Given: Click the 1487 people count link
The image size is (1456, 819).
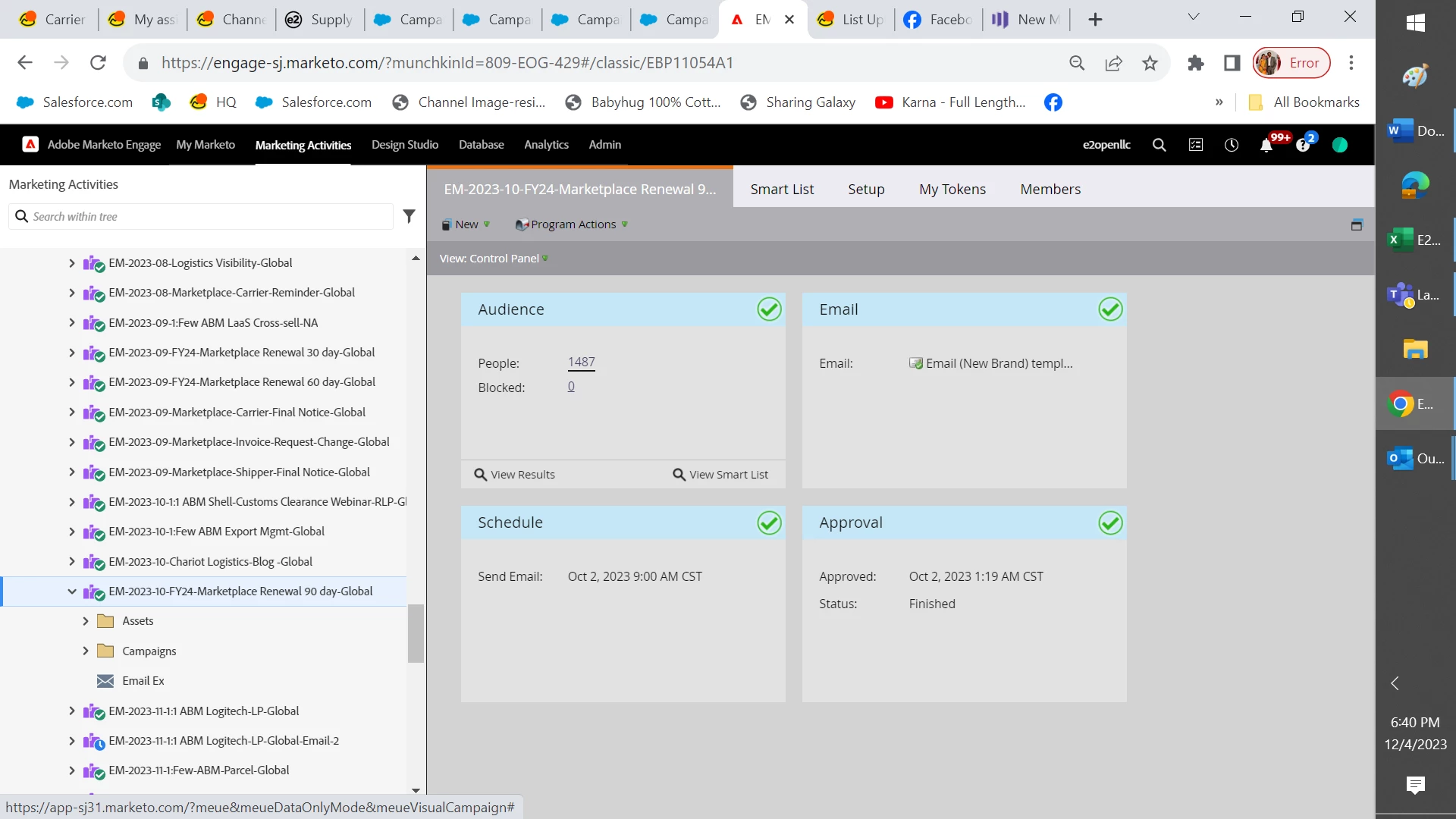Looking at the screenshot, I should (x=581, y=362).
